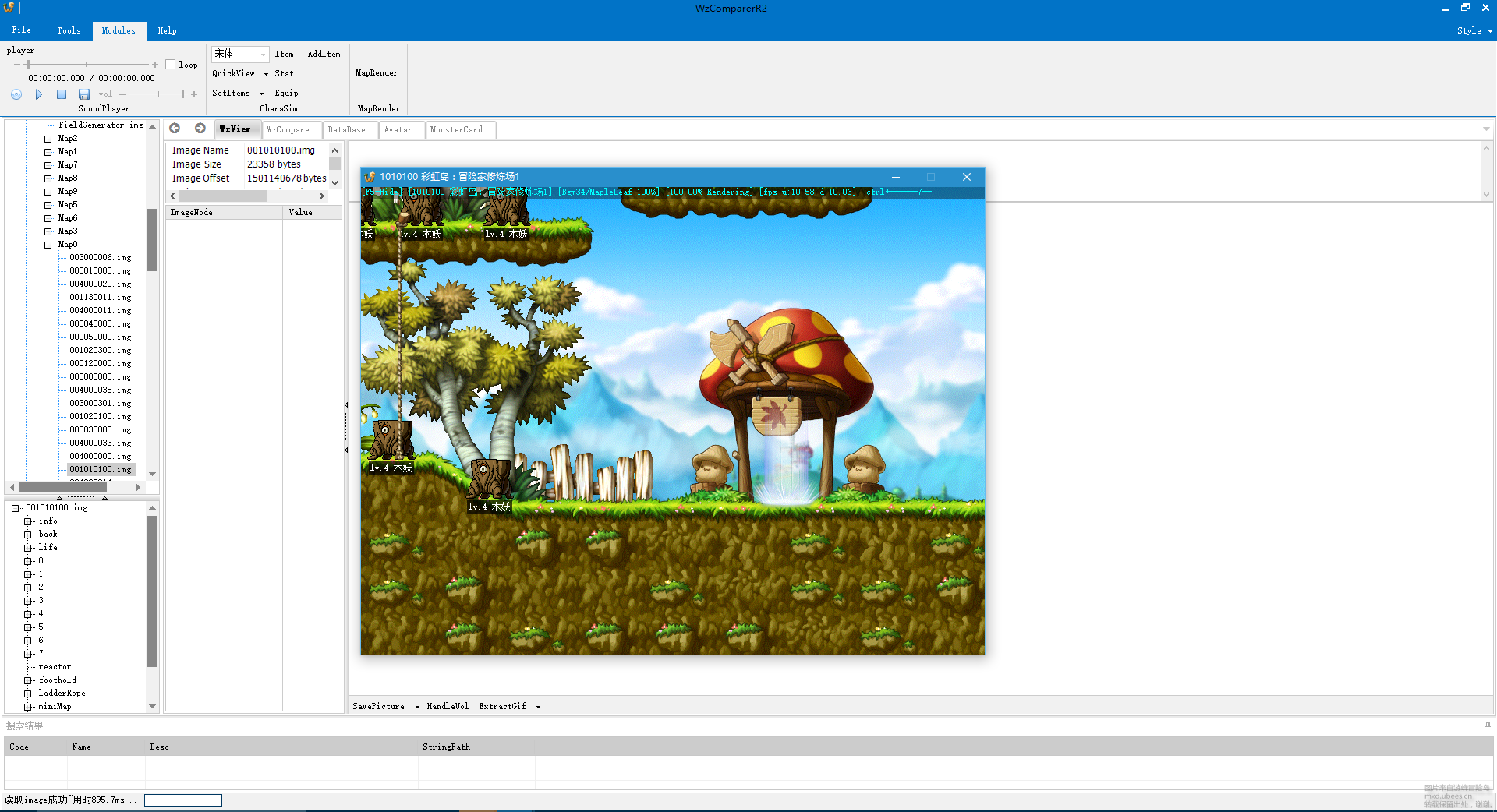
Task: Stop sound playback in SoundPlayer
Action: (62, 94)
